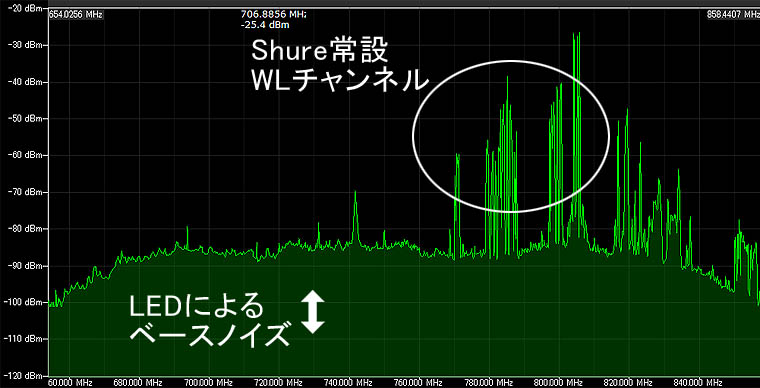Click the 706.8856 MHz marker readout
Screen dimensions: 760x388
click(x=273, y=15)
